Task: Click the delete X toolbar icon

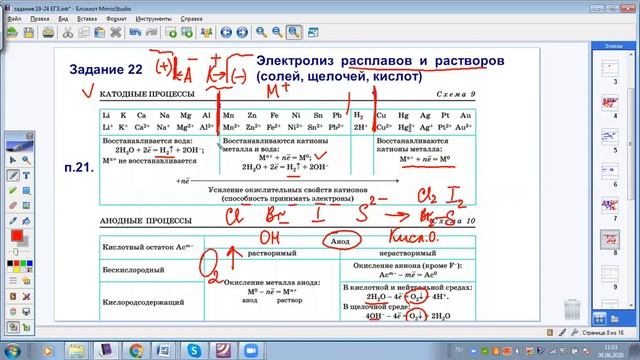Action: 116,32
